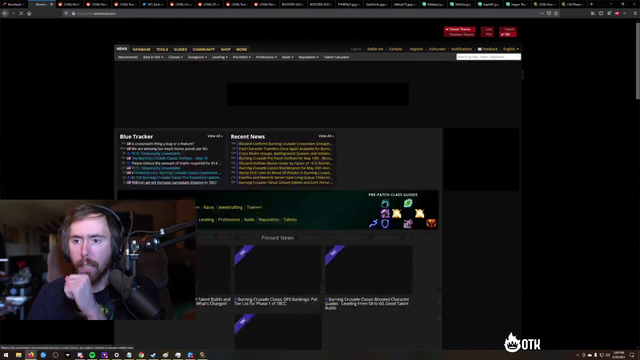The width and height of the screenshot is (640, 360).
Task: Open the Community menu tab
Action: [204, 49]
